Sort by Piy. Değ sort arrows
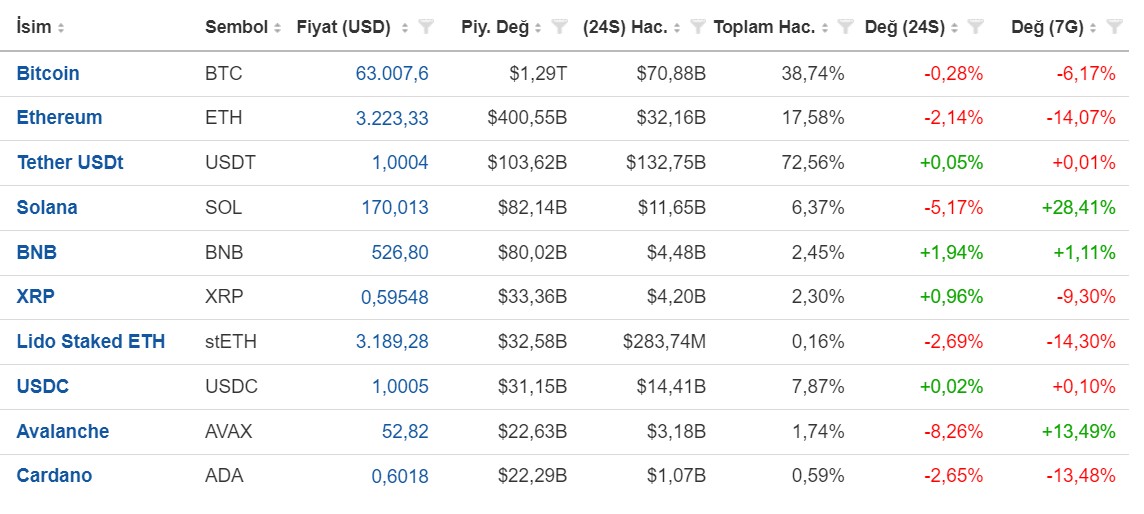 (x=538, y=28)
